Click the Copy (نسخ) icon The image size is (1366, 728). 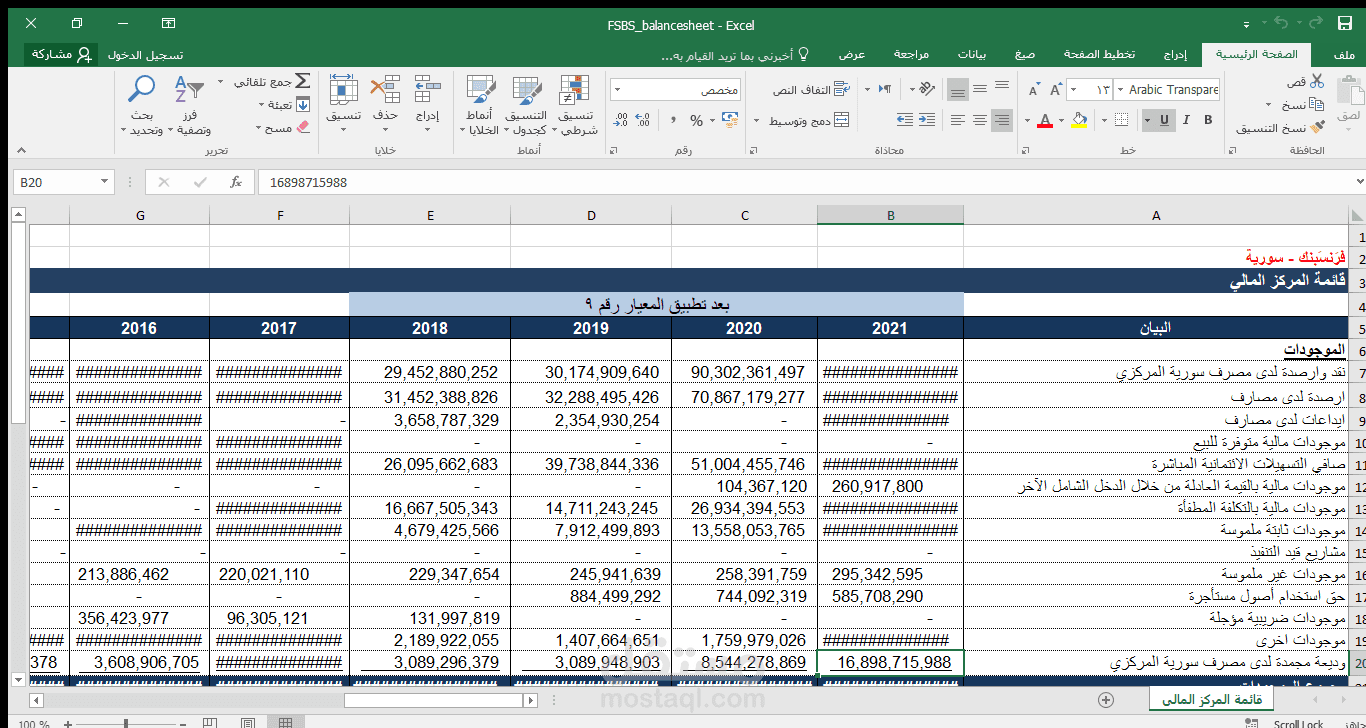(1317, 104)
